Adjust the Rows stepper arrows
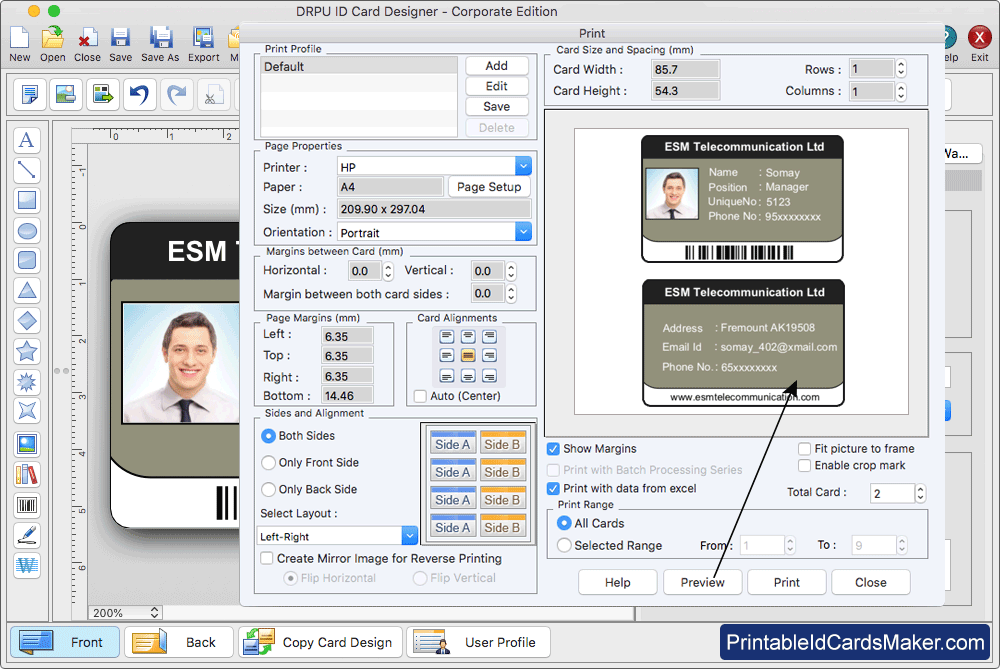The width and height of the screenshot is (1000, 669). [x=901, y=69]
